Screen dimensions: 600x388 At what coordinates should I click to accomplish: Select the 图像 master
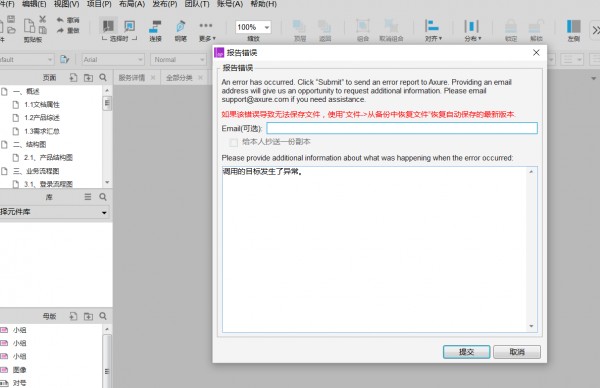pos(20,370)
